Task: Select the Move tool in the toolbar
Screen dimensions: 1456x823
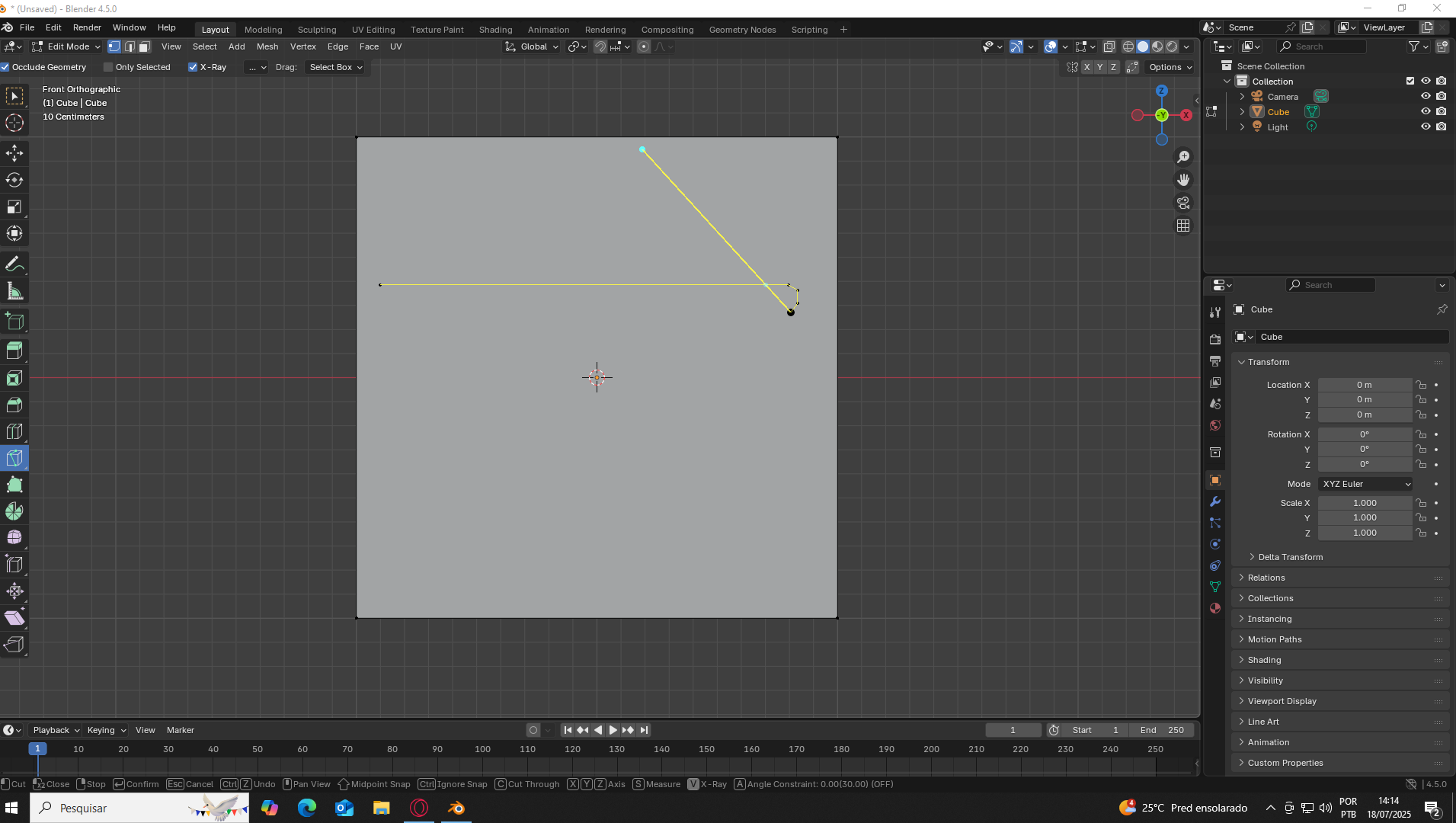Action: click(14, 153)
